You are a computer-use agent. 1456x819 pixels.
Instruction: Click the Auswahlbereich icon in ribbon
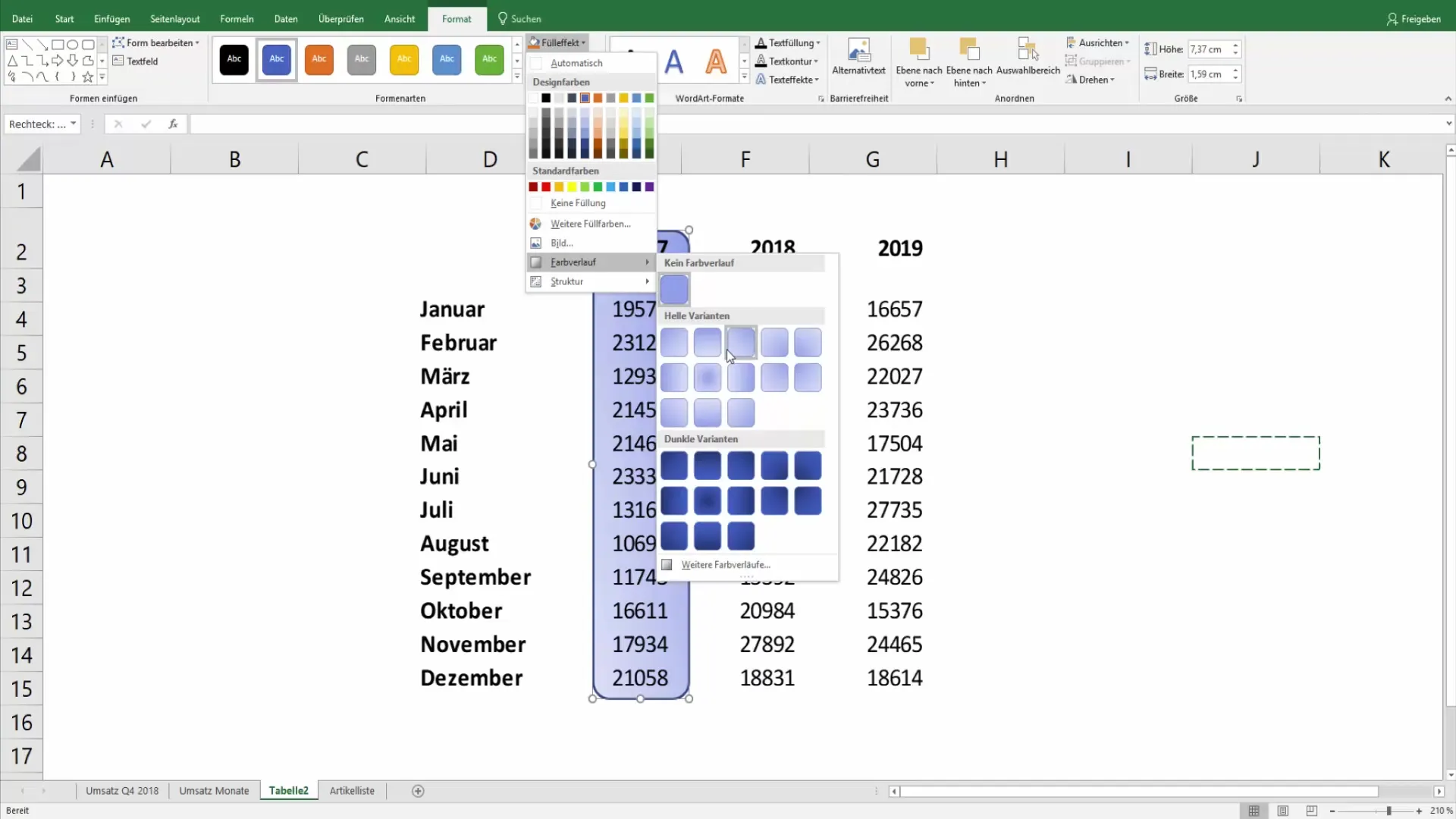tap(1027, 54)
